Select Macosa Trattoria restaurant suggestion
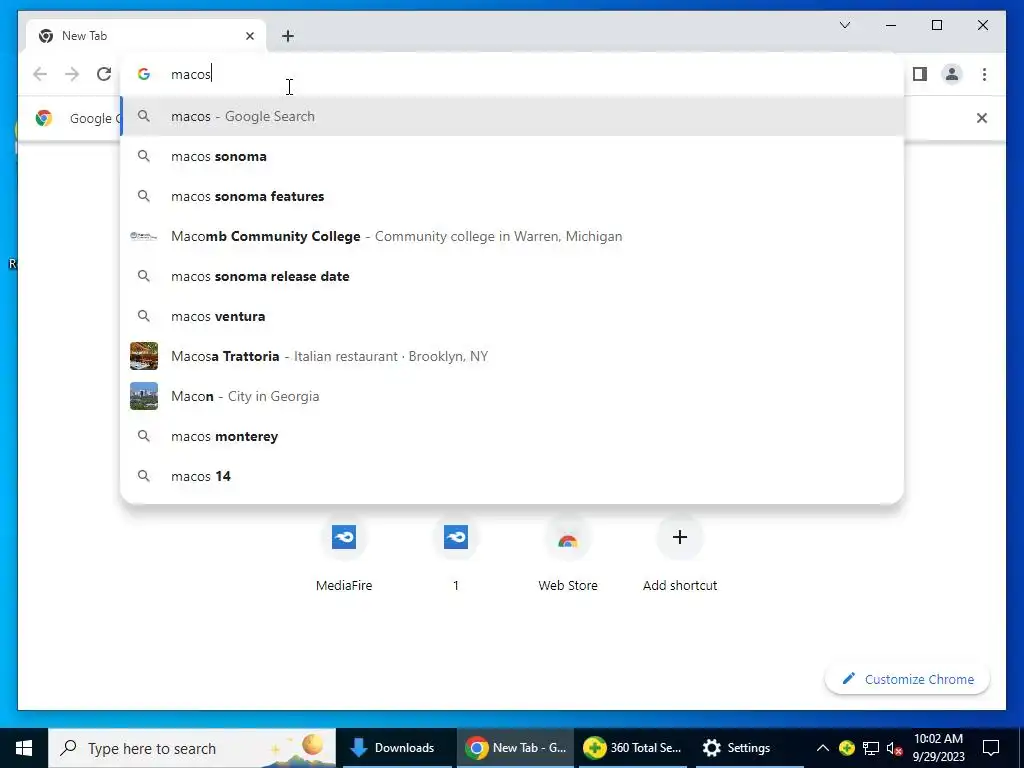This screenshot has height=768, width=1024. 512,356
